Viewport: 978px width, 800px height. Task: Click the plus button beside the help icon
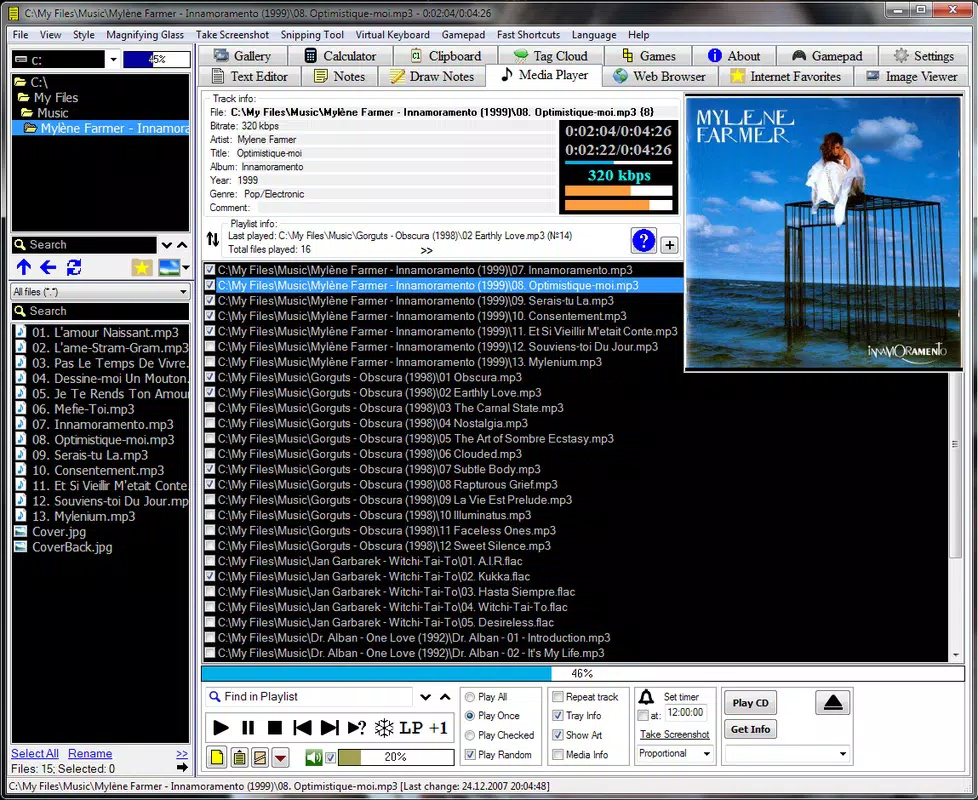point(669,245)
